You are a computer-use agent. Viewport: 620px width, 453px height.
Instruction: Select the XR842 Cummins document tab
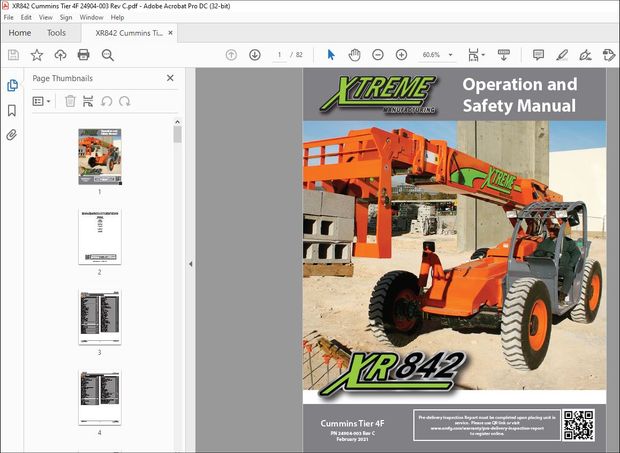click(x=129, y=33)
